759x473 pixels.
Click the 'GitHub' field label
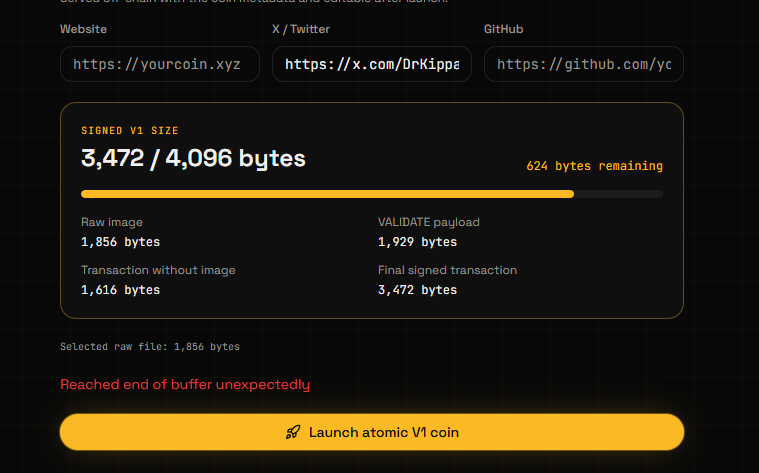(503, 29)
